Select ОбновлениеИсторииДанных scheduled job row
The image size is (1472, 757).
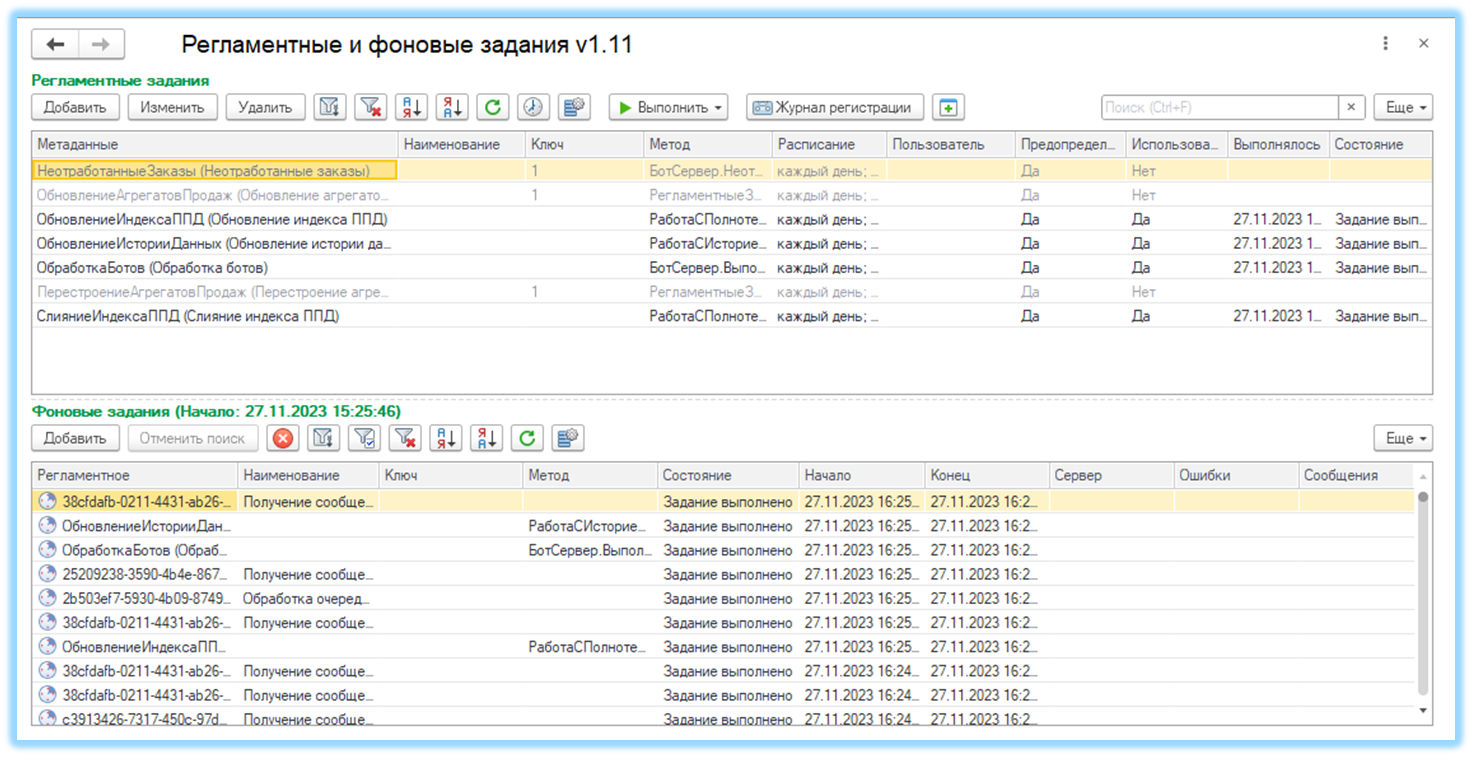[731, 243]
